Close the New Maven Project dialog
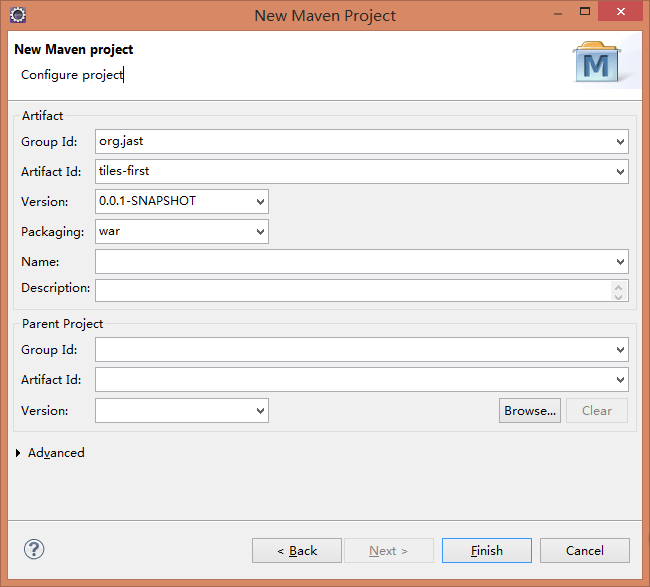This screenshot has width=650, height=587. tap(621, 12)
